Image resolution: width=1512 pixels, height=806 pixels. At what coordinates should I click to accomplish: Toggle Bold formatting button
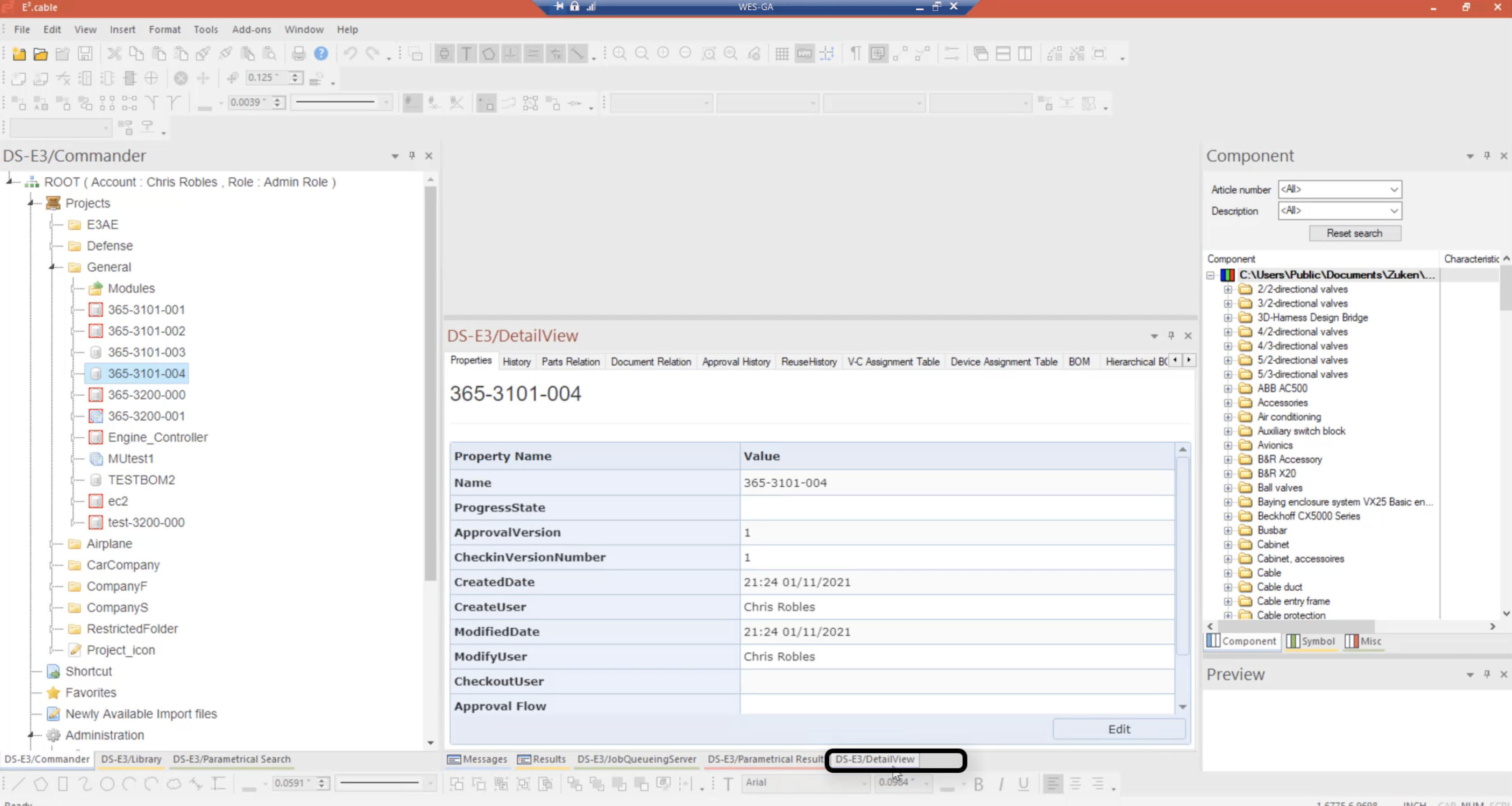pos(979,784)
